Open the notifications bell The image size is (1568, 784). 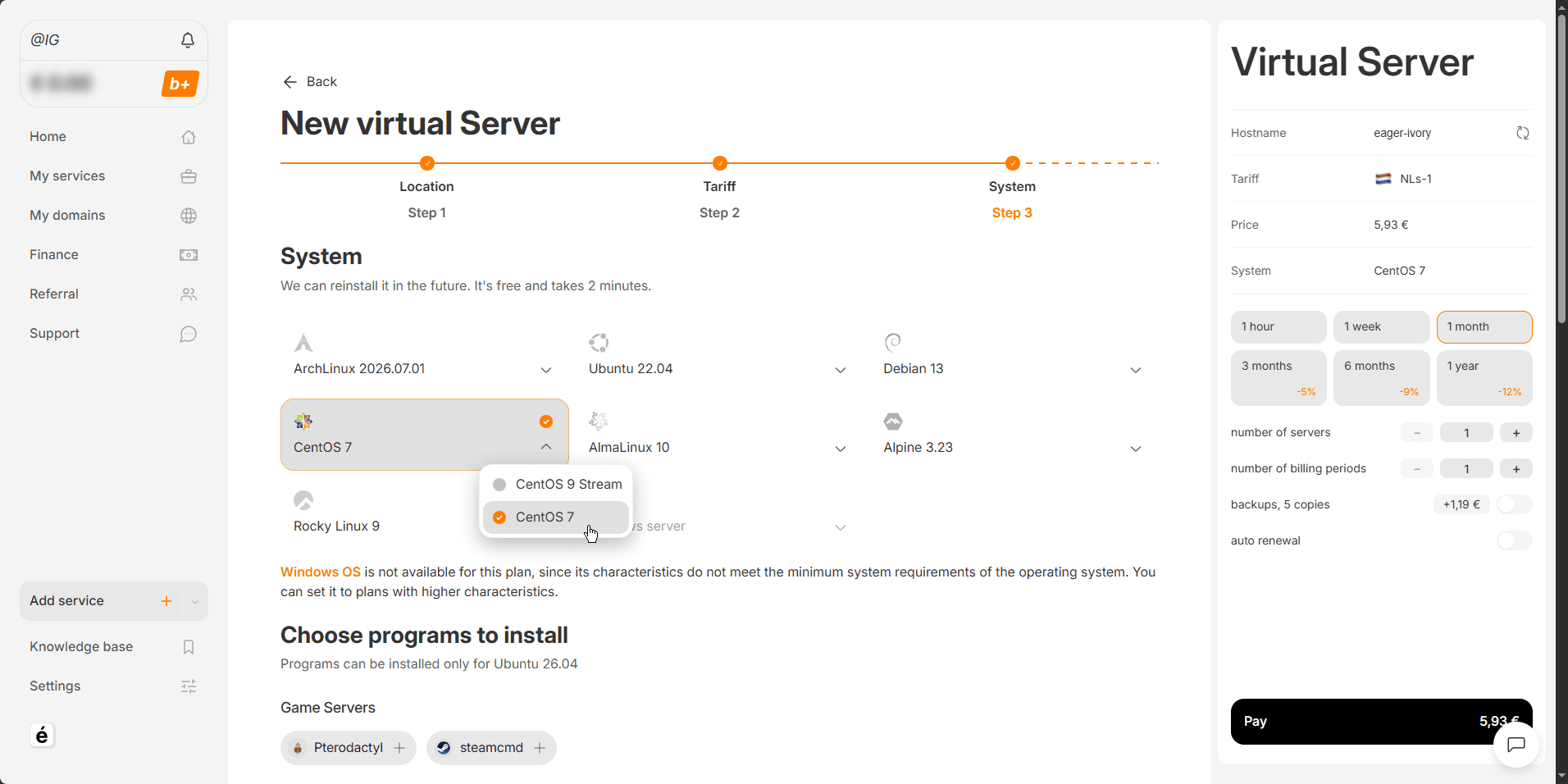pos(188,40)
